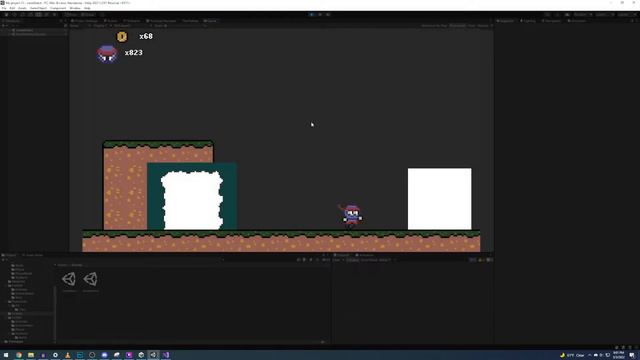Viewport: 640px width, 360px height.
Task: Select the Rect tool in Unity toolbar
Action: click(x=38, y=14)
